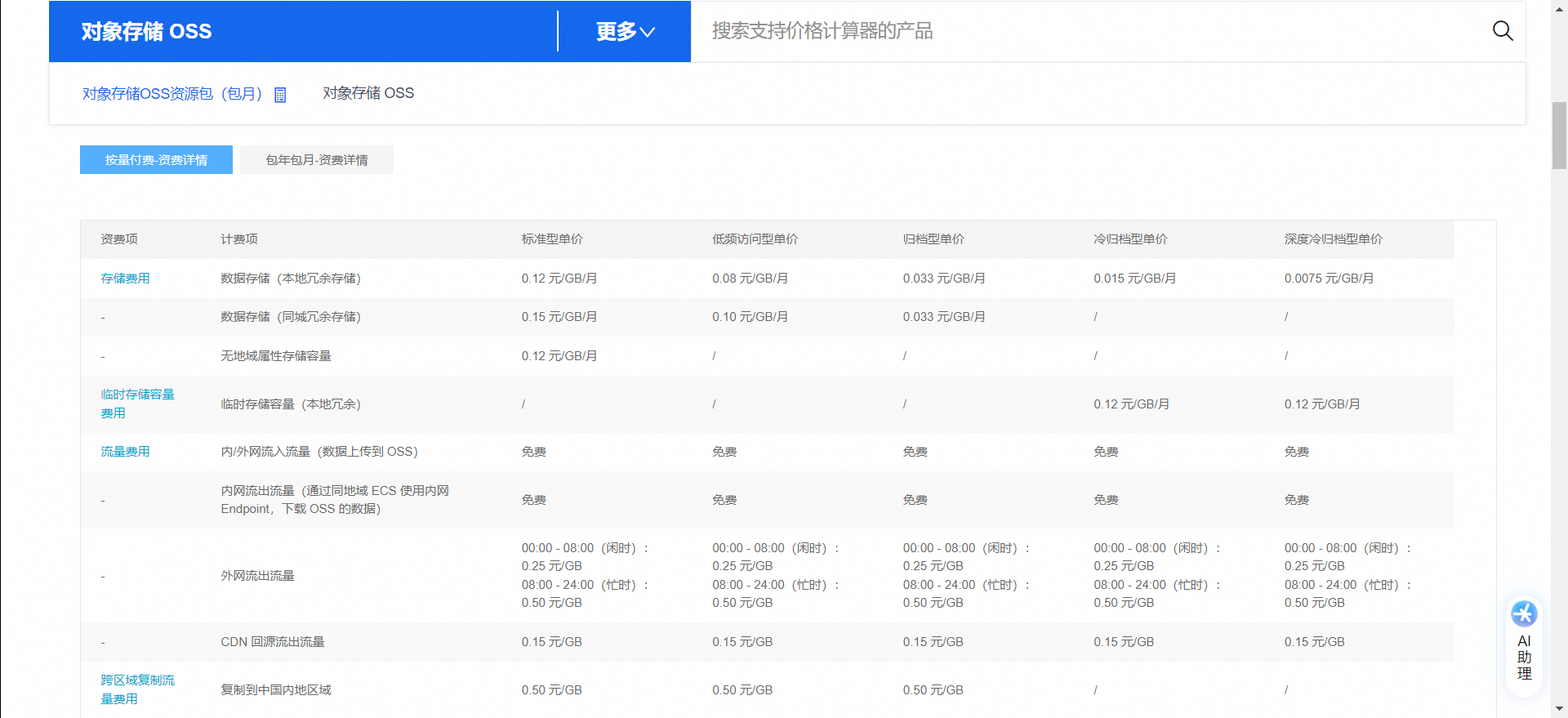Screen dimensions: 1568x718
Task: Click the 0.10 元/GB/月 price cell
Action: pyautogui.click(x=750, y=317)
